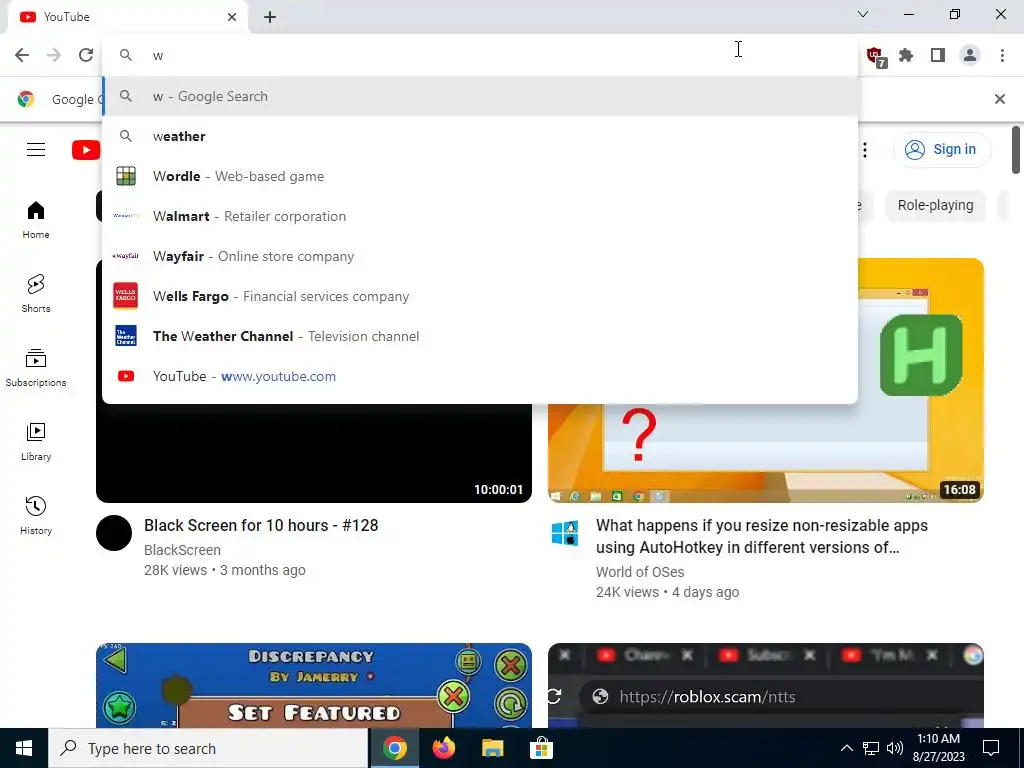Screen dimensions: 1024x768
Task: Open Library in the sidebar
Action: (x=36, y=442)
